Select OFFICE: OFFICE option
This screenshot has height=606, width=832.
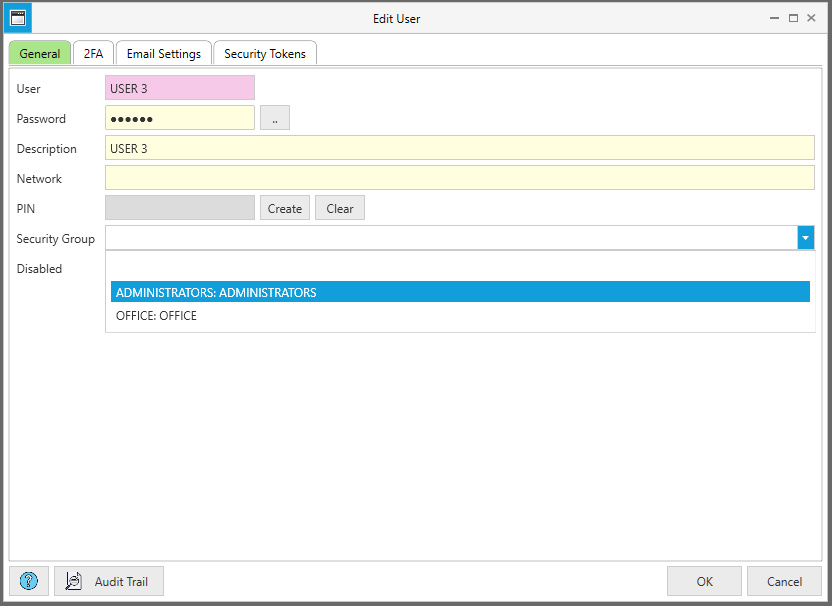pyautogui.click(x=460, y=315)
